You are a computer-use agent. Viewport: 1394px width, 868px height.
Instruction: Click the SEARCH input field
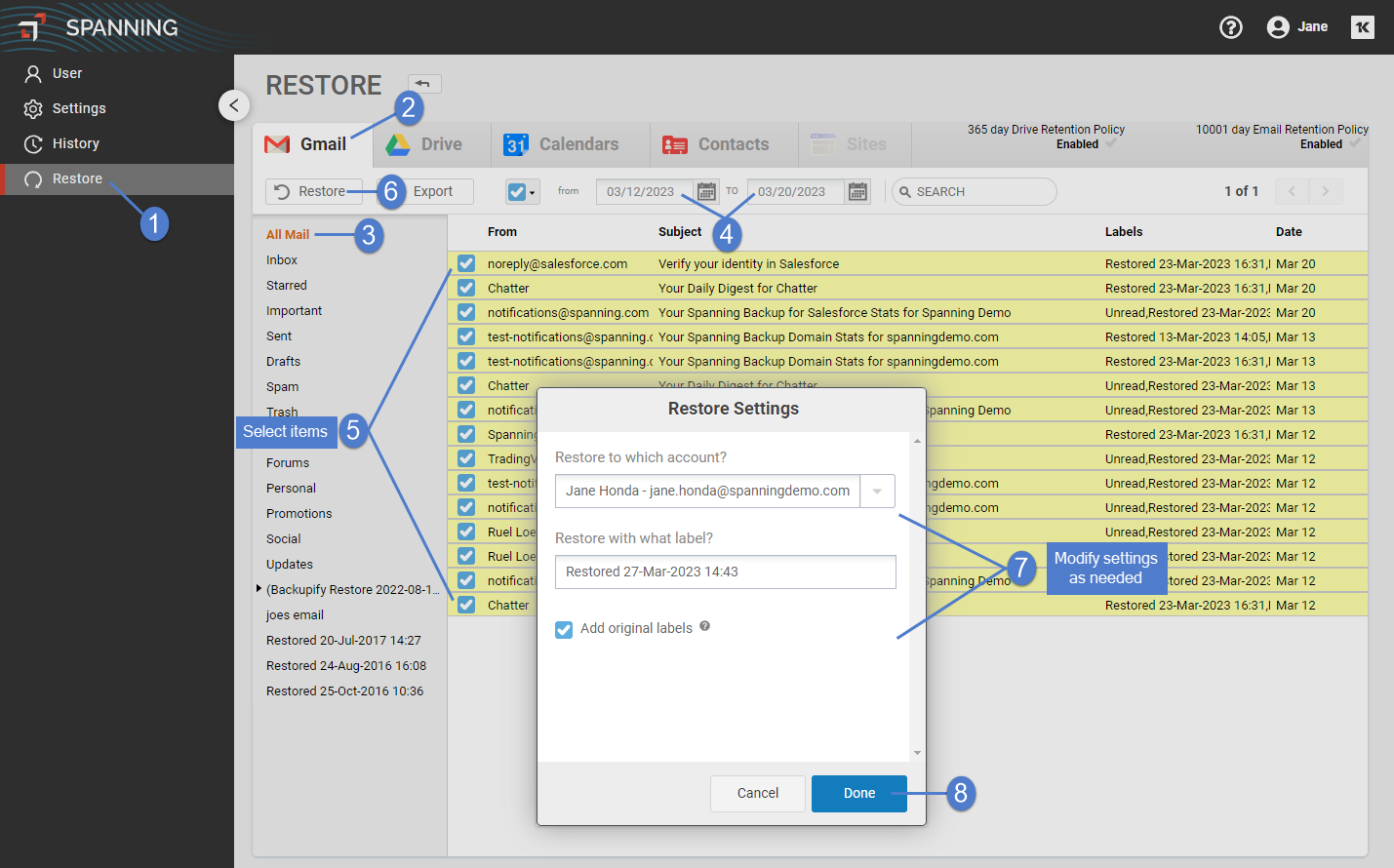pyautogui.click(x=975, y=191)
